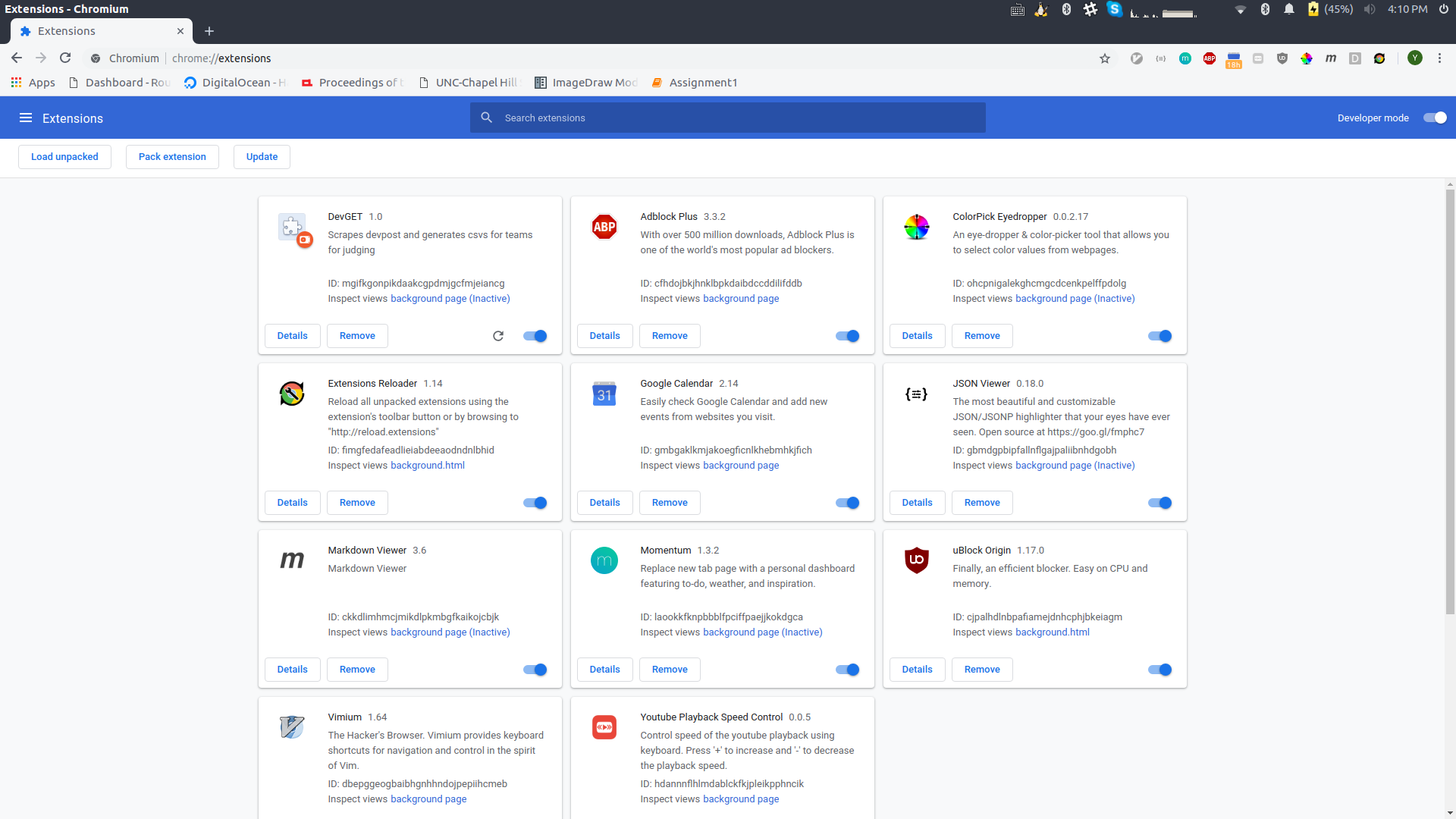Image resolution: width=1456 pixels, height=819 pixels.
Task: Disable the DevGET extension
Action: pos(535,336)
